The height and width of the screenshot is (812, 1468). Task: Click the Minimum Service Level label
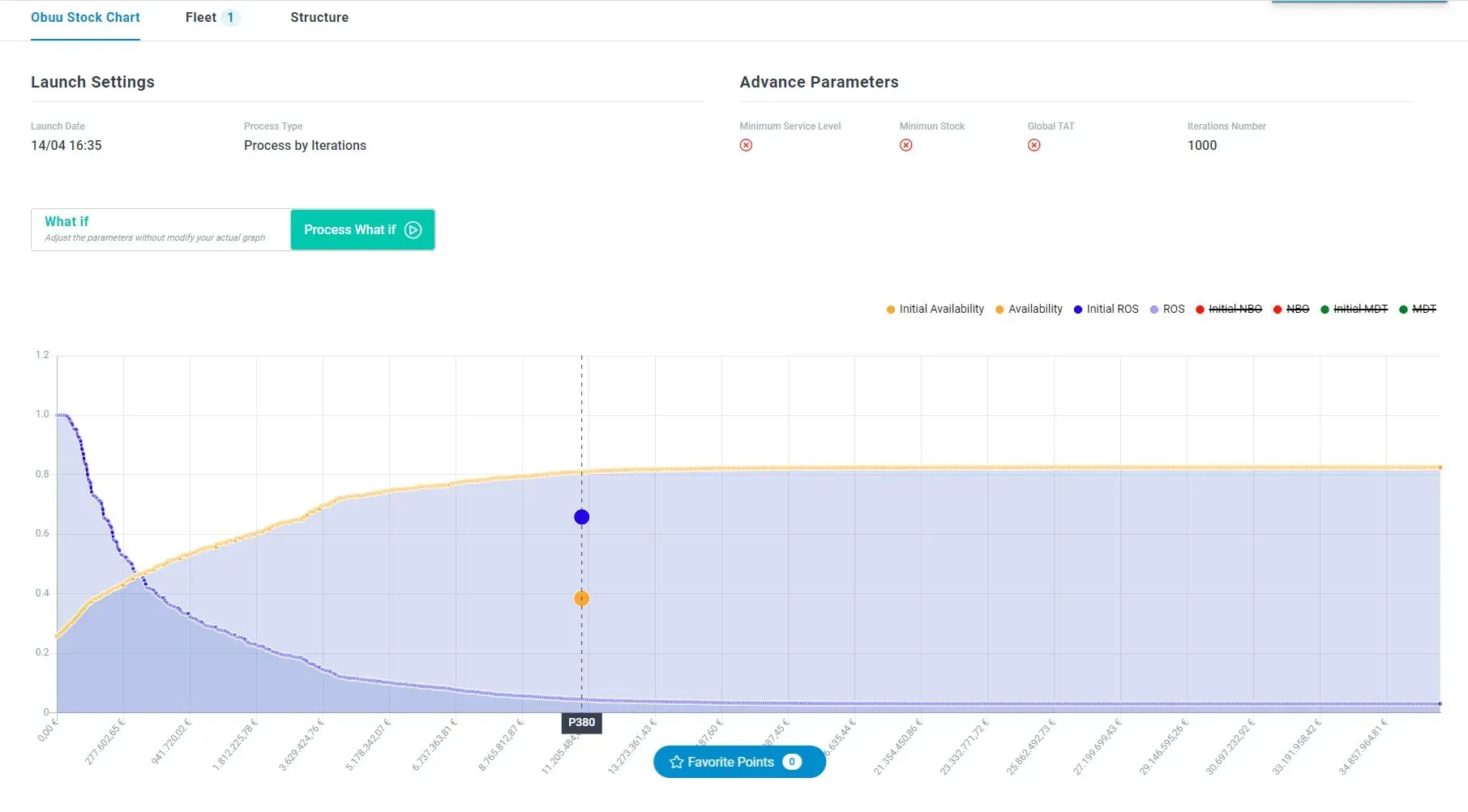tap(790, 126)
